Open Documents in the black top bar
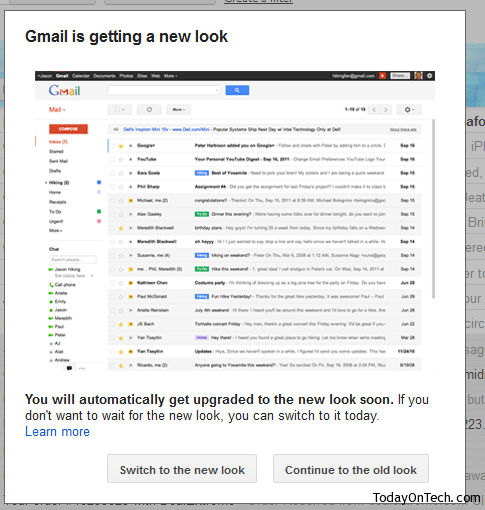Screen dimensions: 485x510 click(x=104, y=76)
